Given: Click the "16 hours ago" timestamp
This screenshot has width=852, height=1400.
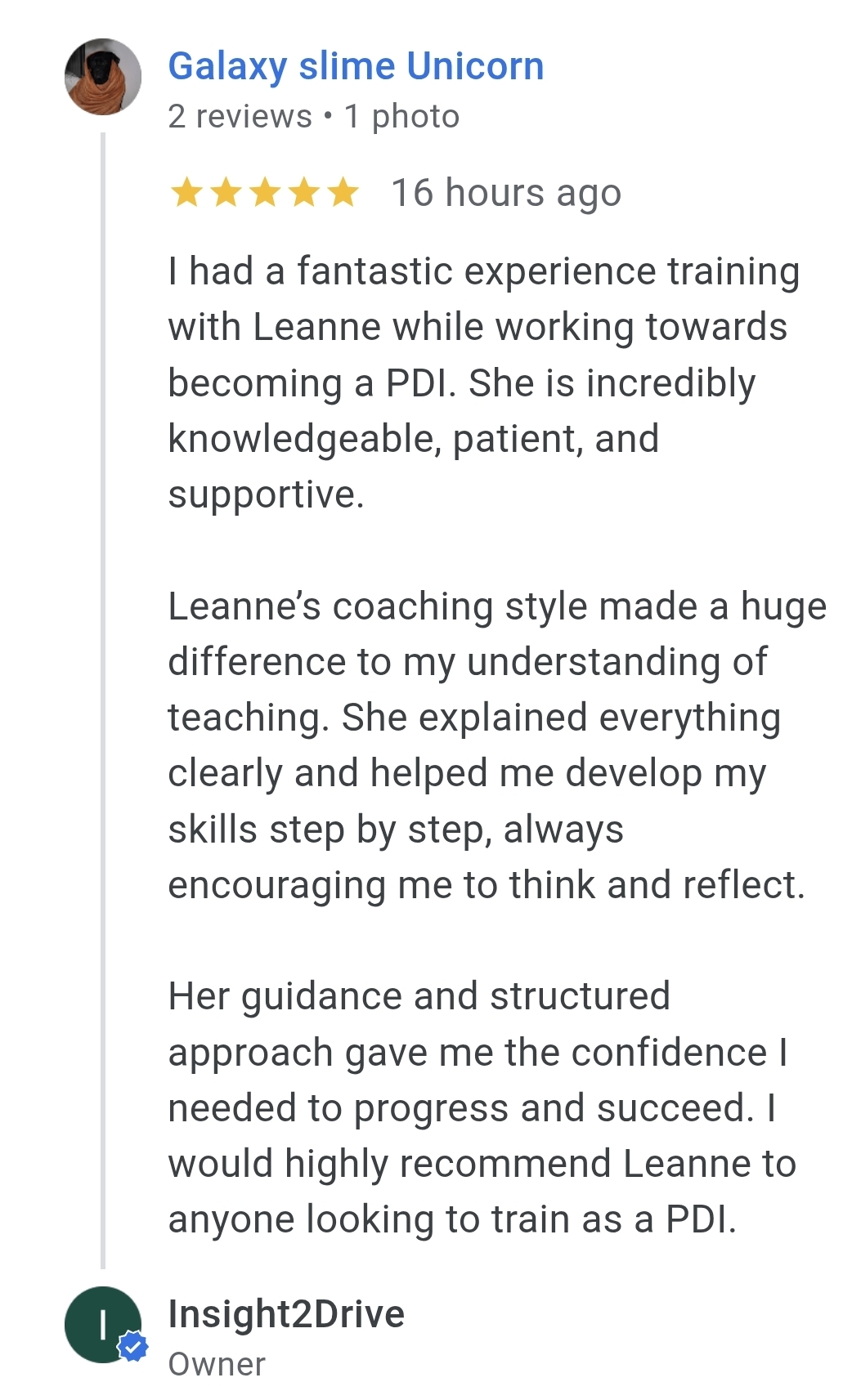Looking at the screenshot, I should tap(506, 194).
